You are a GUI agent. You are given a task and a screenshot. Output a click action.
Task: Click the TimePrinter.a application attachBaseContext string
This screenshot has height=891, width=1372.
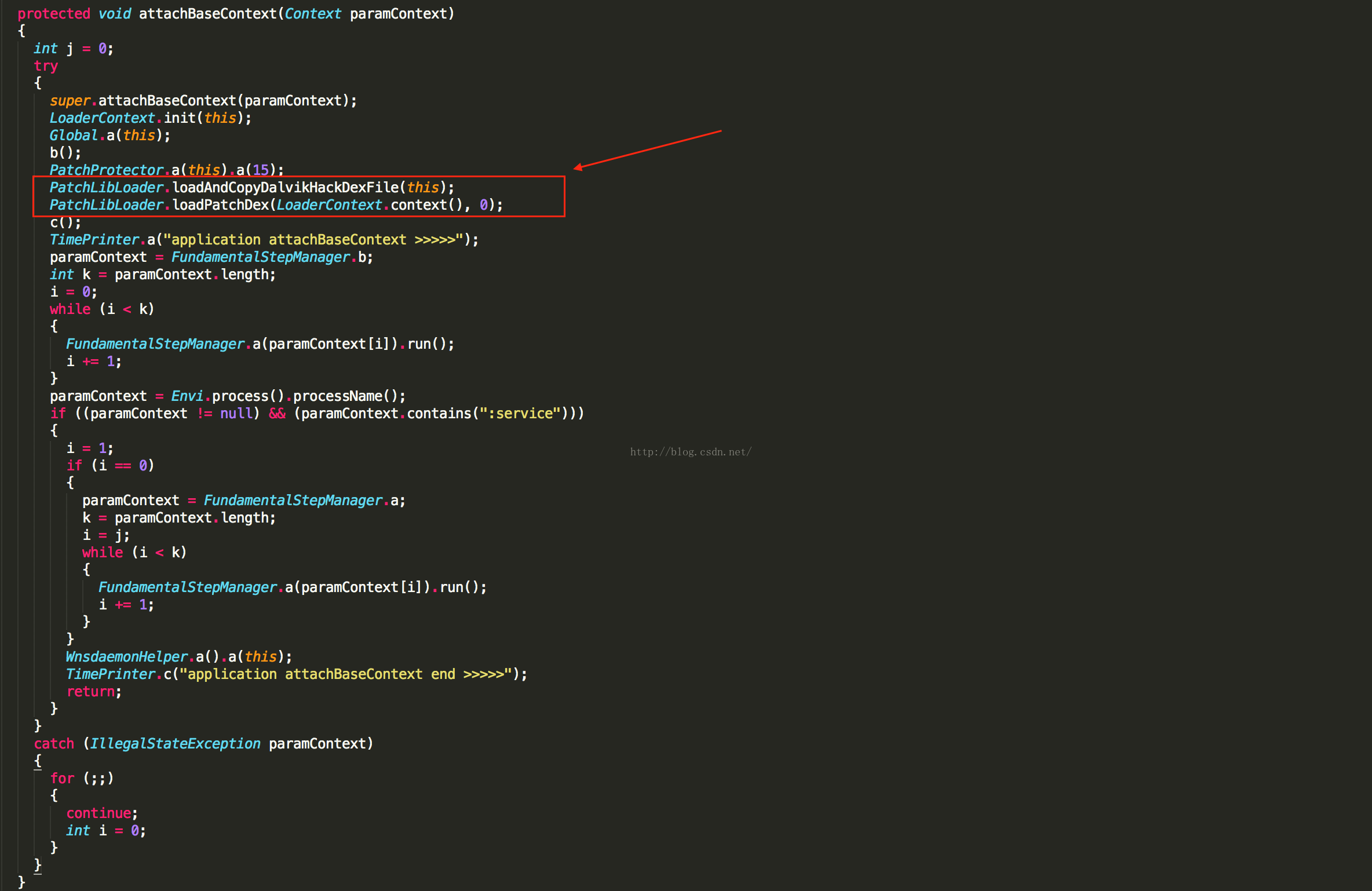[x=313, y=240]
